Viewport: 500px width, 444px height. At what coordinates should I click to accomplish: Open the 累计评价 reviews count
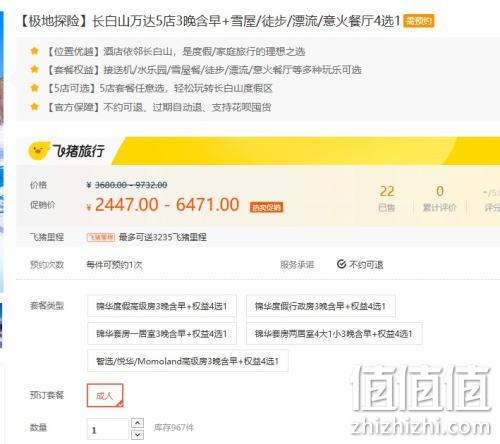pos(439,199)
